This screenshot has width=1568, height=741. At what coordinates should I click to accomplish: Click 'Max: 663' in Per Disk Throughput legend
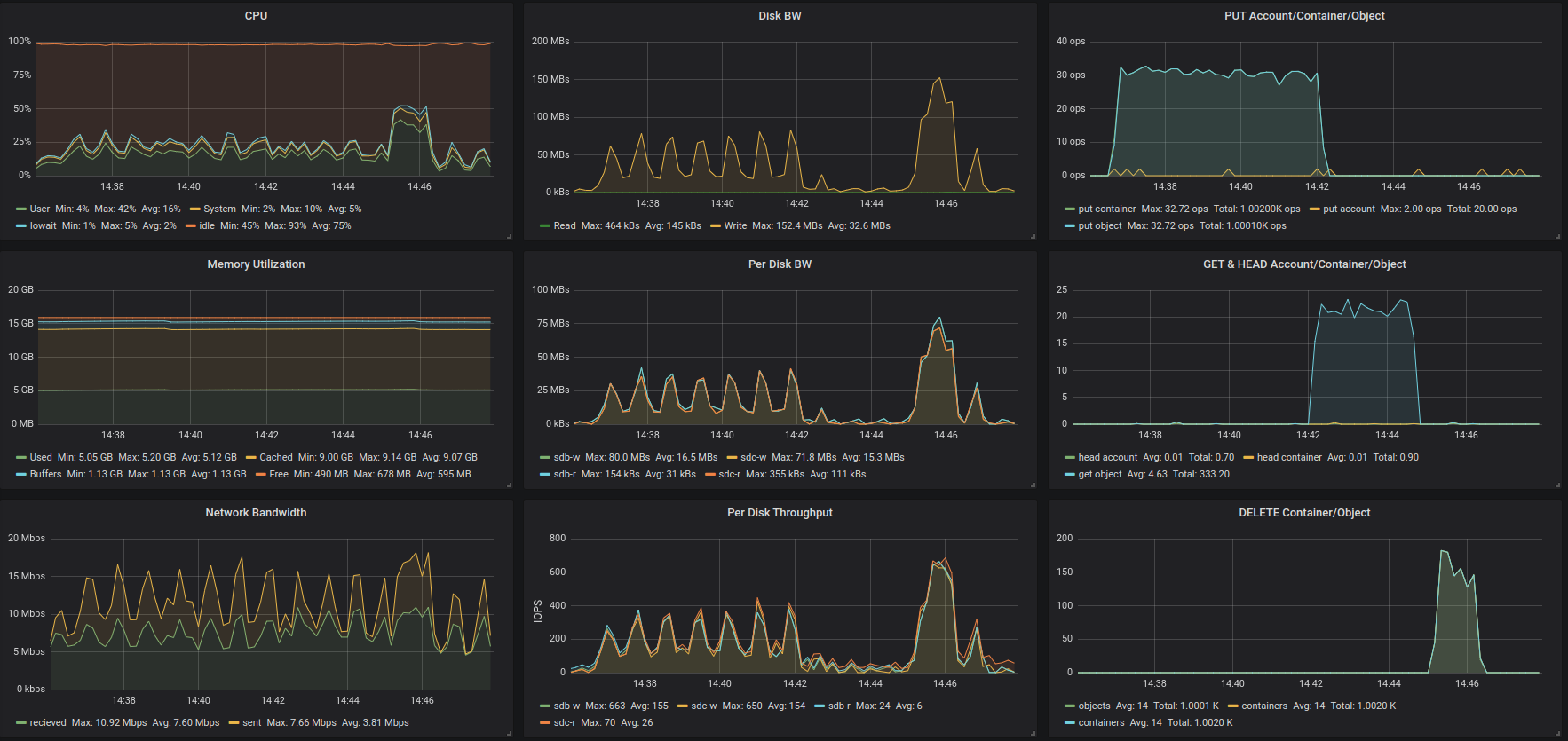(x=606, y=706)
